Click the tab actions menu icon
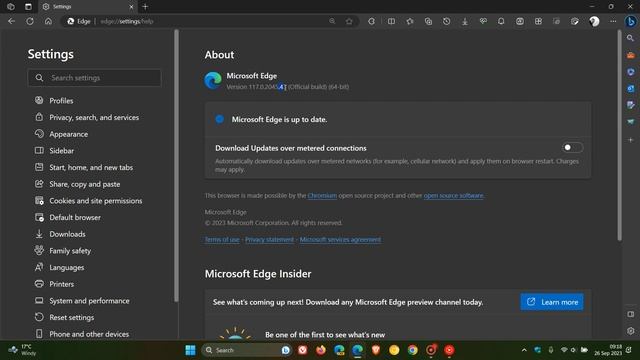The height and width of the screenshot is (360, 640). (x=28, y=7)
